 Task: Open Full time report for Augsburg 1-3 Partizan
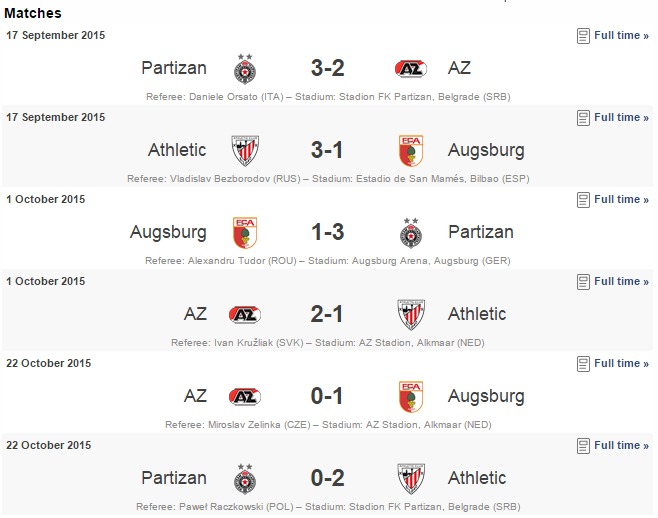click(621, 199)
